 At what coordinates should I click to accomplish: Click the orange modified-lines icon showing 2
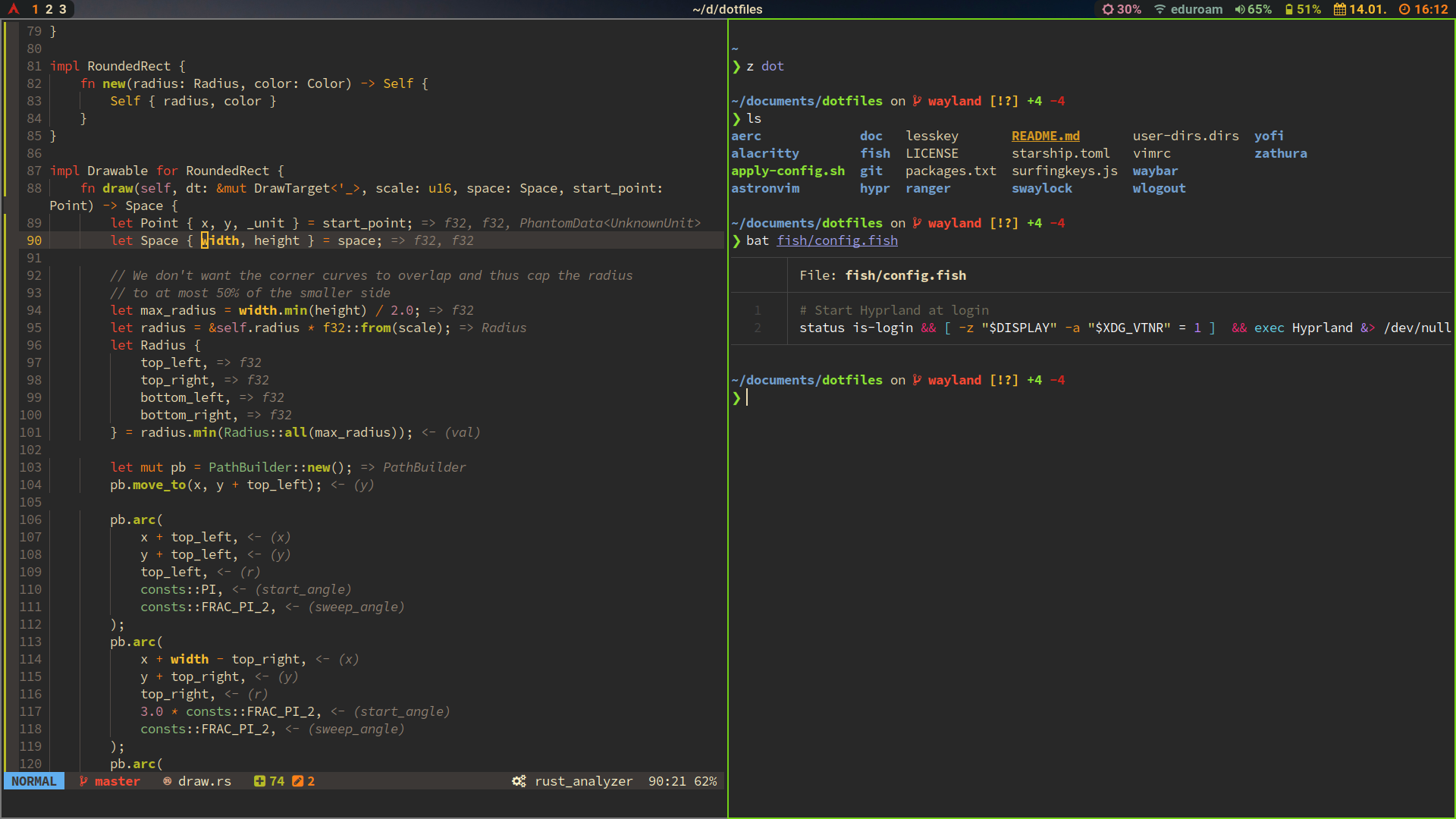point(297,781)
